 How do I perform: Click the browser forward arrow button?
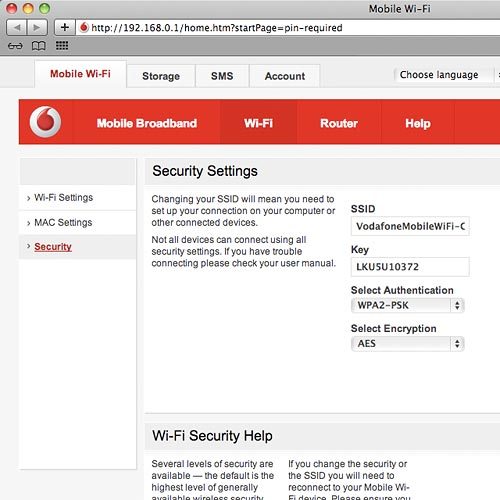pos(37,27)
